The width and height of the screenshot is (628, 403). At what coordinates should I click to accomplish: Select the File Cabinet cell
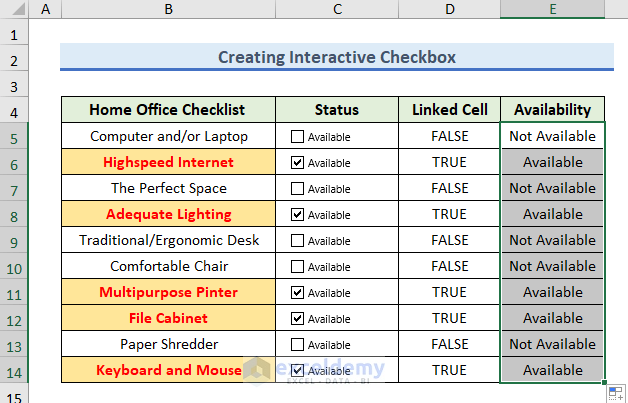pyautogui.click(x=168, y=319)
